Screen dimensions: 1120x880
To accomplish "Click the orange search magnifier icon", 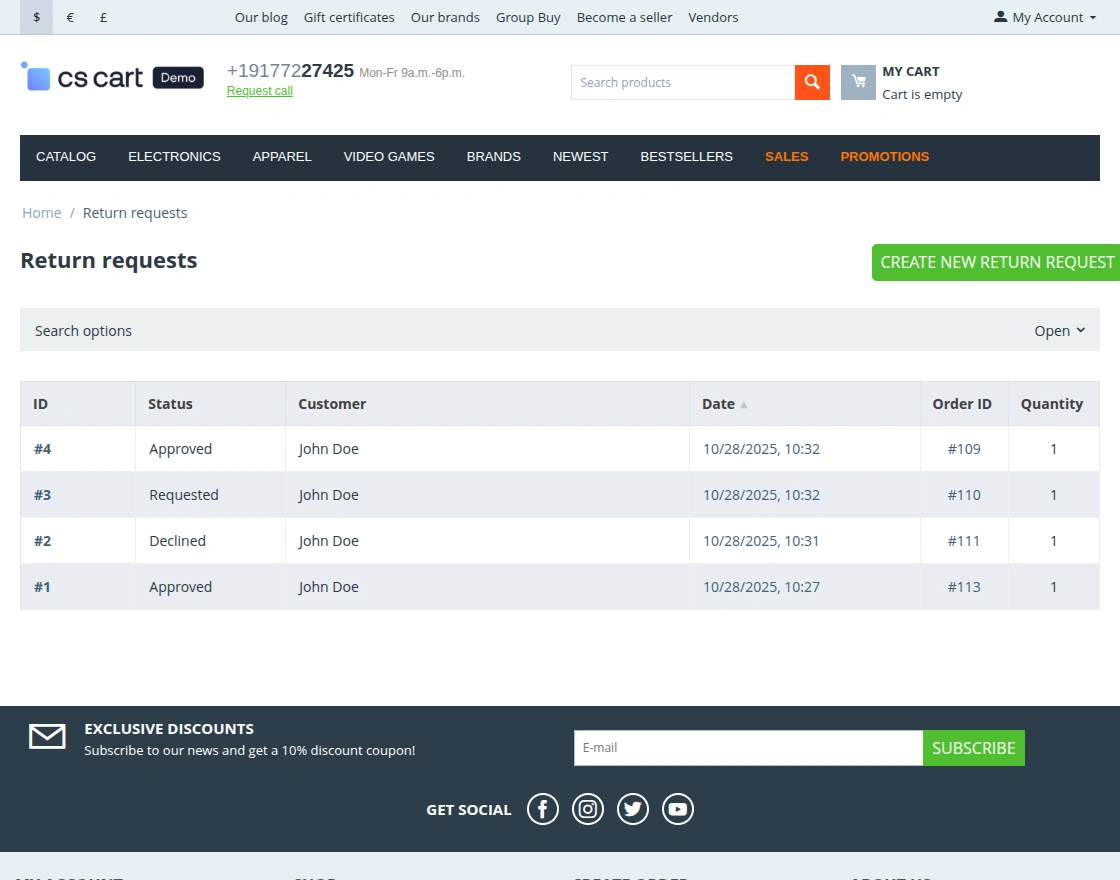I will pos(811,82).
